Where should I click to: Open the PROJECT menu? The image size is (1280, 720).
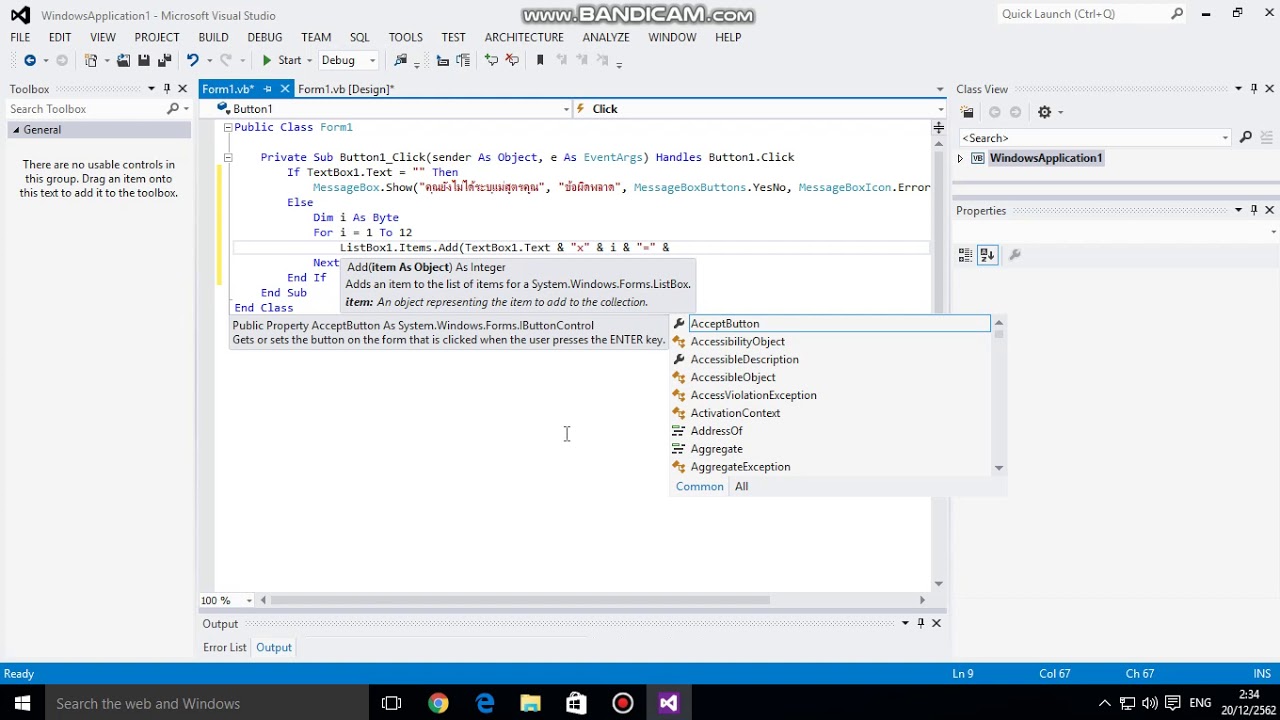pyautogui.click(x=157, y=37)
